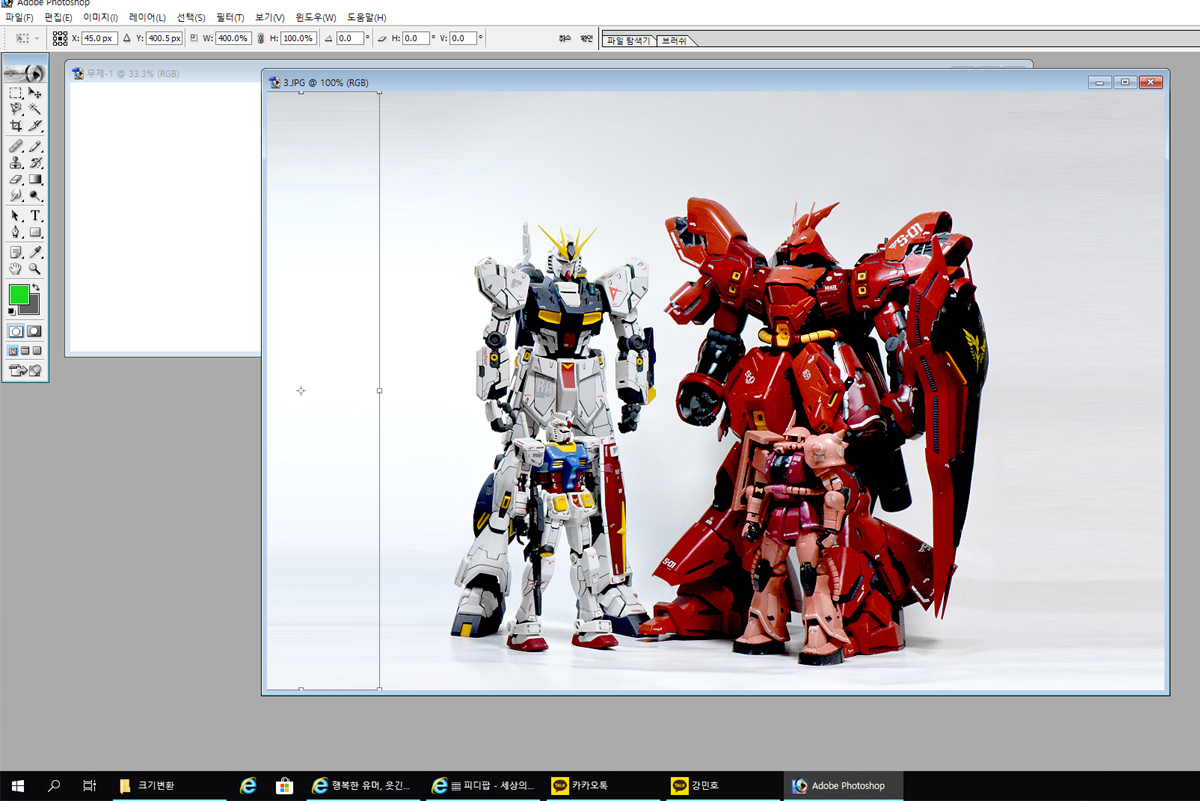Activate the 무제-1 document window title
Viewport: 1200px width, 801px height.
133,73
